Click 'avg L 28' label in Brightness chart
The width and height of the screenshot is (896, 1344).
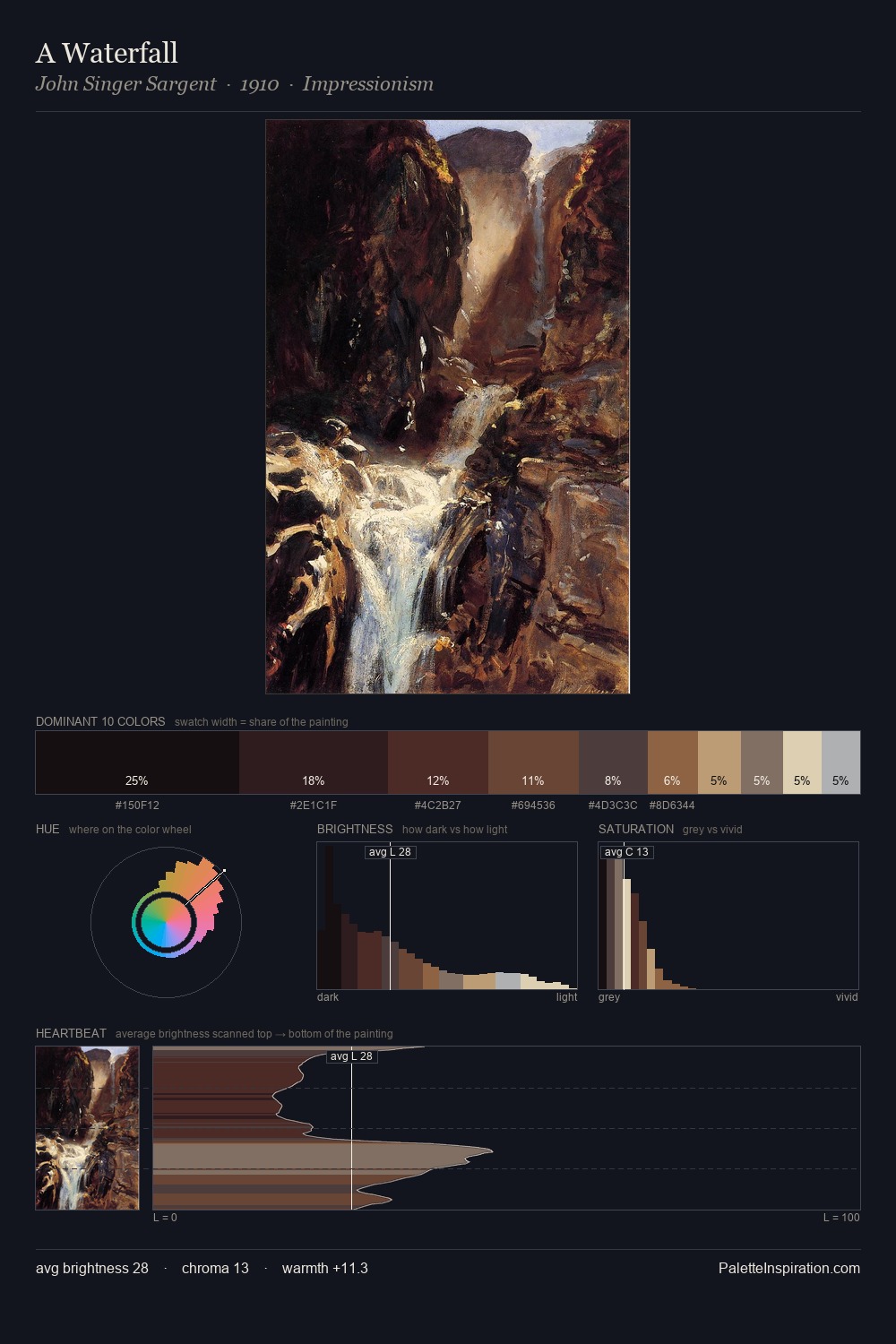[x=391, y=852]
